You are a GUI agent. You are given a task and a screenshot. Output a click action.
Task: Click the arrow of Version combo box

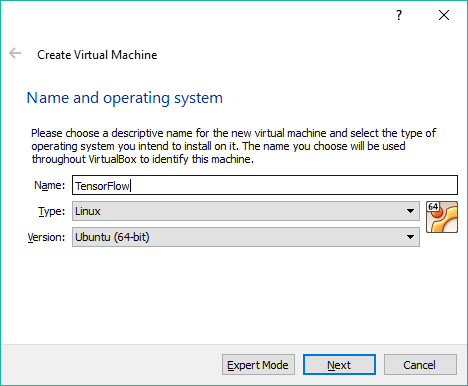pyautogui.click(x=410, y=237)
